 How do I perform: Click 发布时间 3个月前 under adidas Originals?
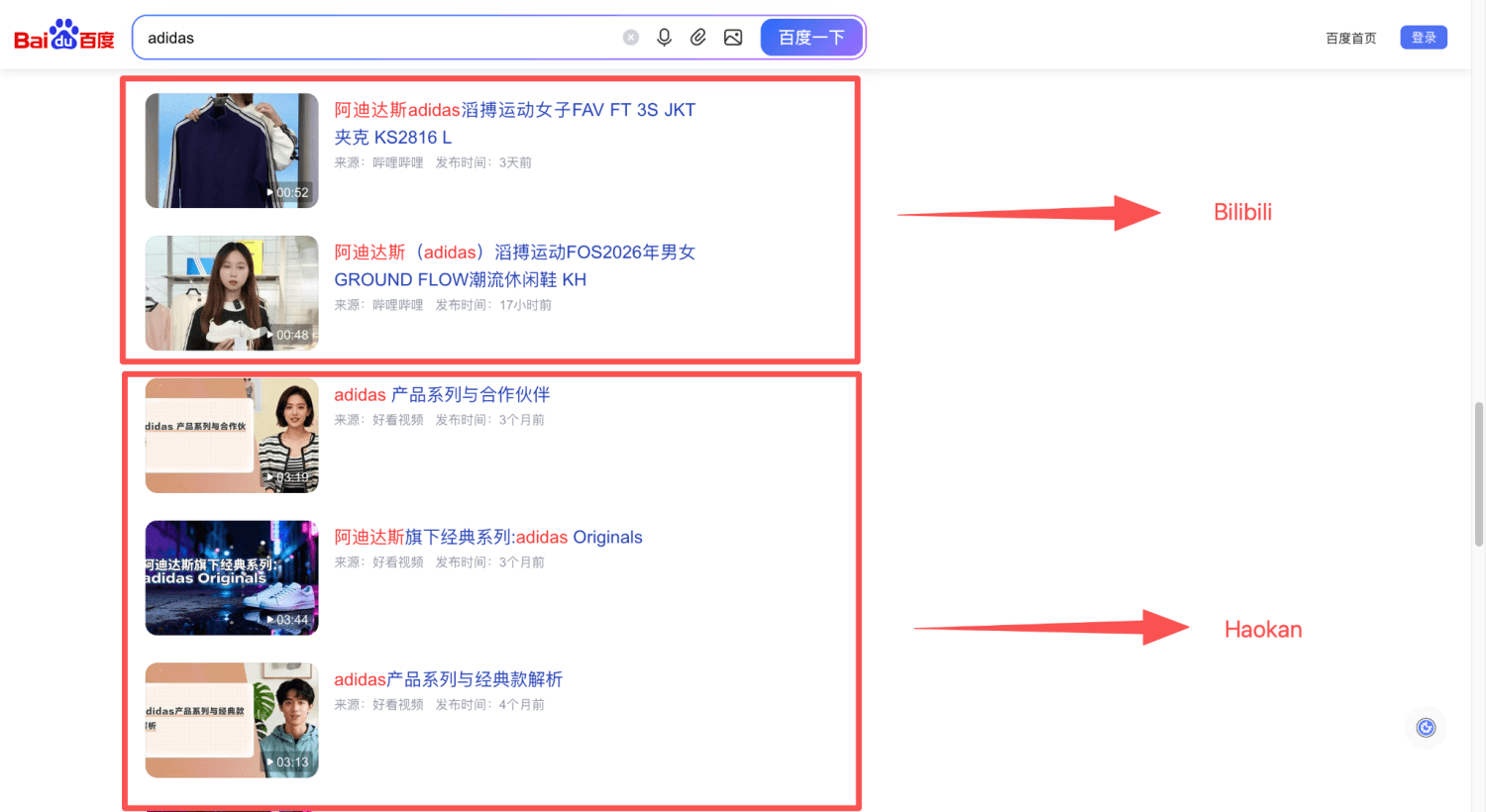[490, 562]
